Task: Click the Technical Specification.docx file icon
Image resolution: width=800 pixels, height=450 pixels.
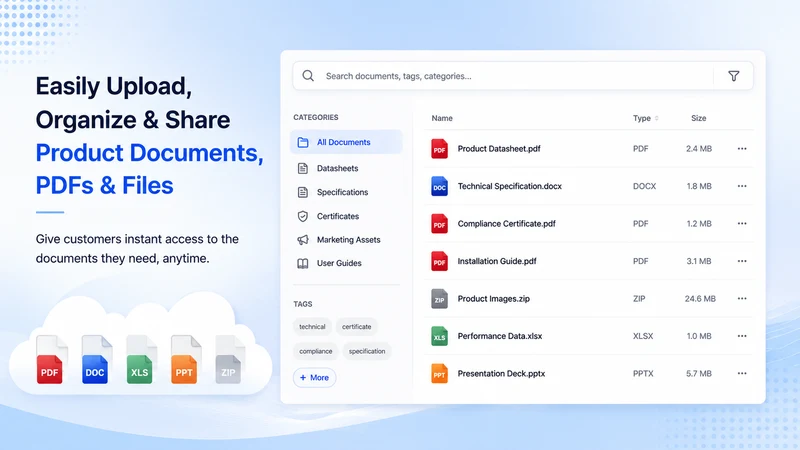Action: point(439,186)
